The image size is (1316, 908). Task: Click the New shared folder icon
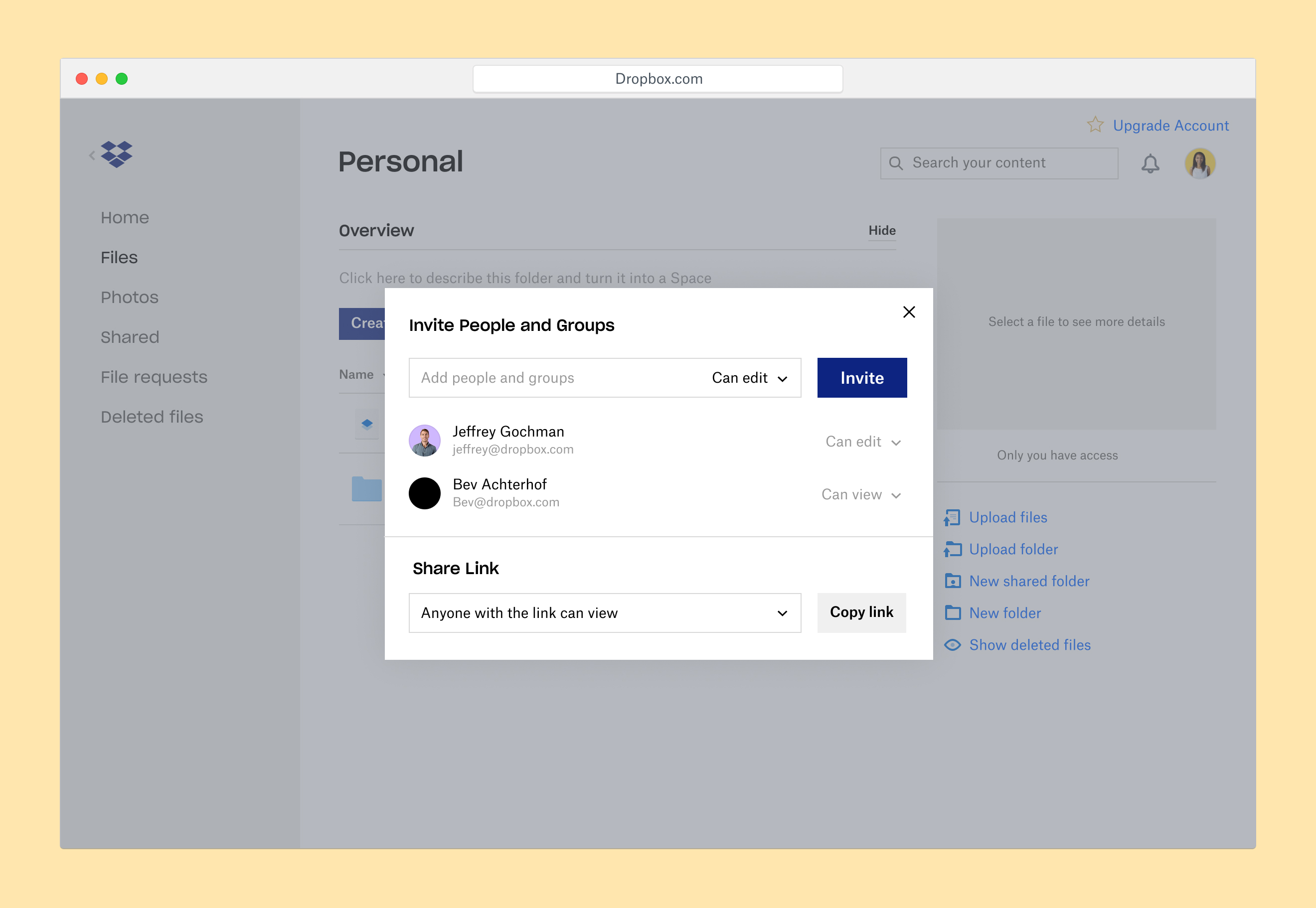click(x=953, y=581)
